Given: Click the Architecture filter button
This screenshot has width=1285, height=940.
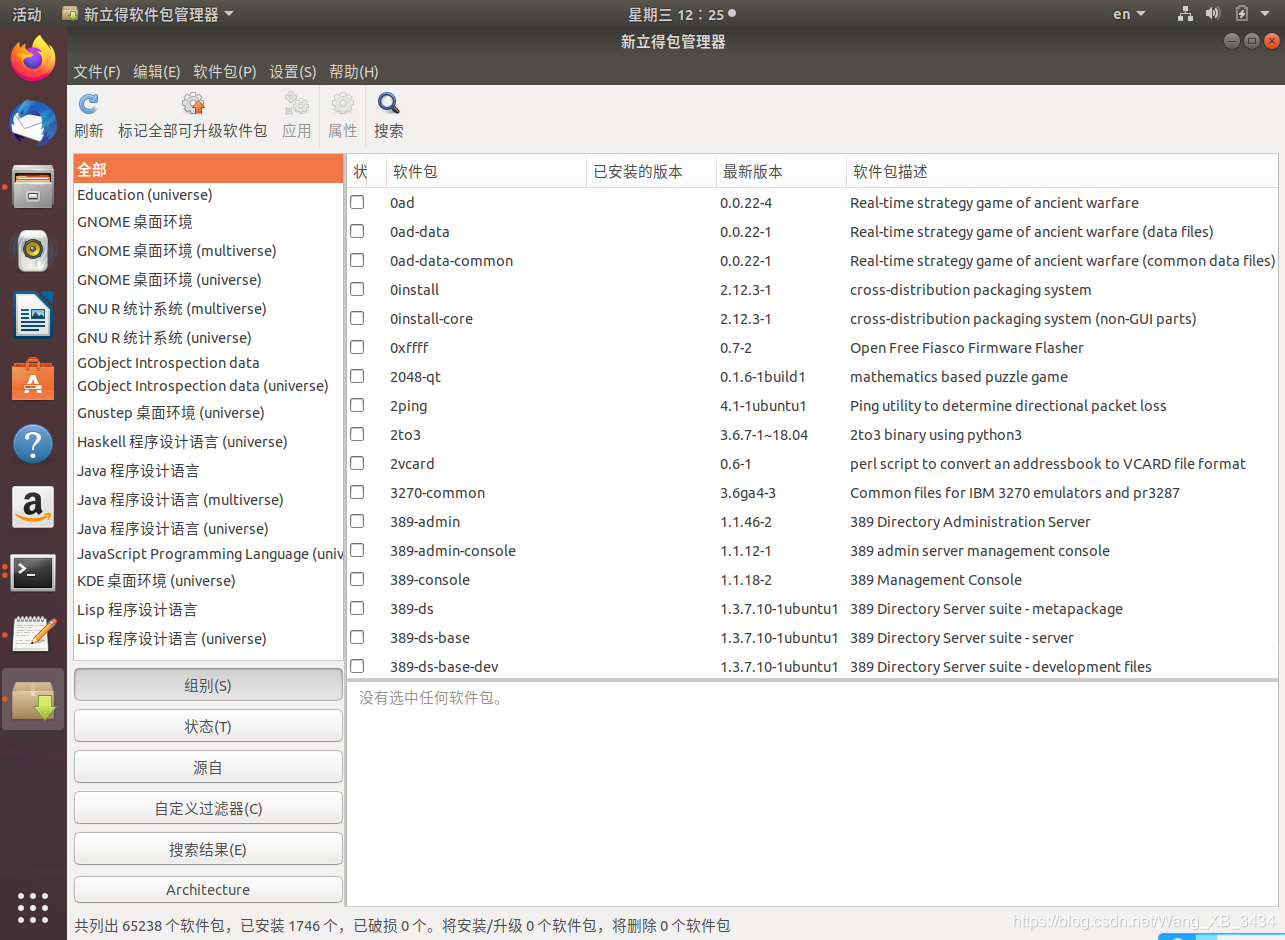Looking at the screenshot, I should (207, 889).
